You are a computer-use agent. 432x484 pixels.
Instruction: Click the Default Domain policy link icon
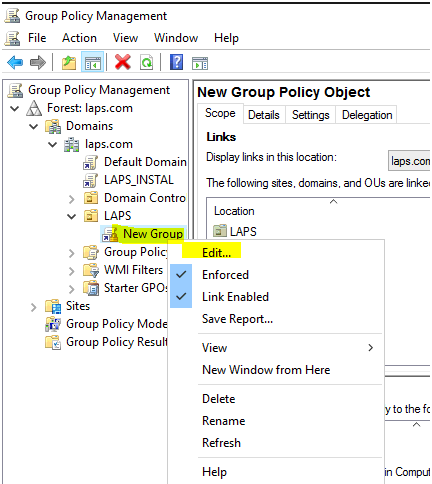tap(90, 162)
